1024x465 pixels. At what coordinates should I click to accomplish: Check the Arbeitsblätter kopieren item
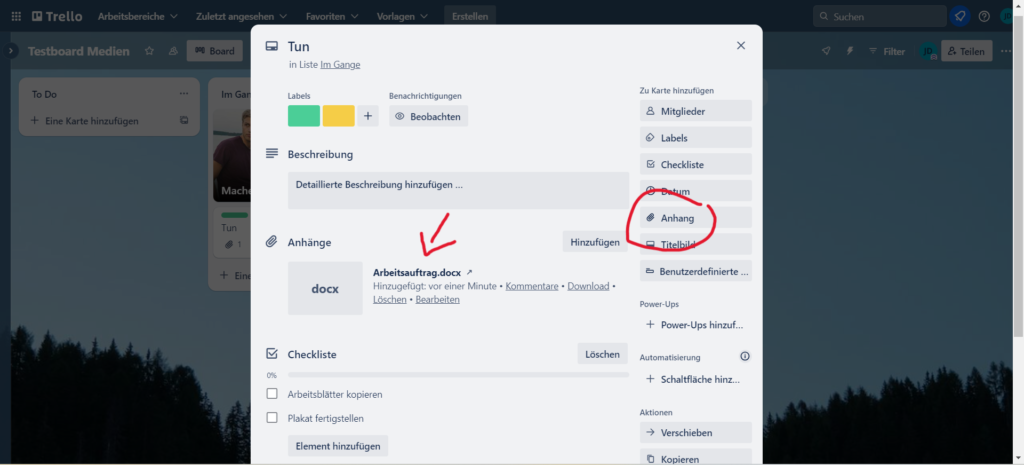pyautogui.click(x=272, y=394)
